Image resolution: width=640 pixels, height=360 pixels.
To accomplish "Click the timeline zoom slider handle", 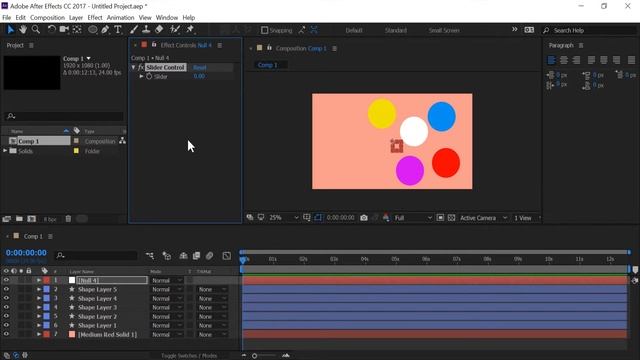I will point(254,356).
